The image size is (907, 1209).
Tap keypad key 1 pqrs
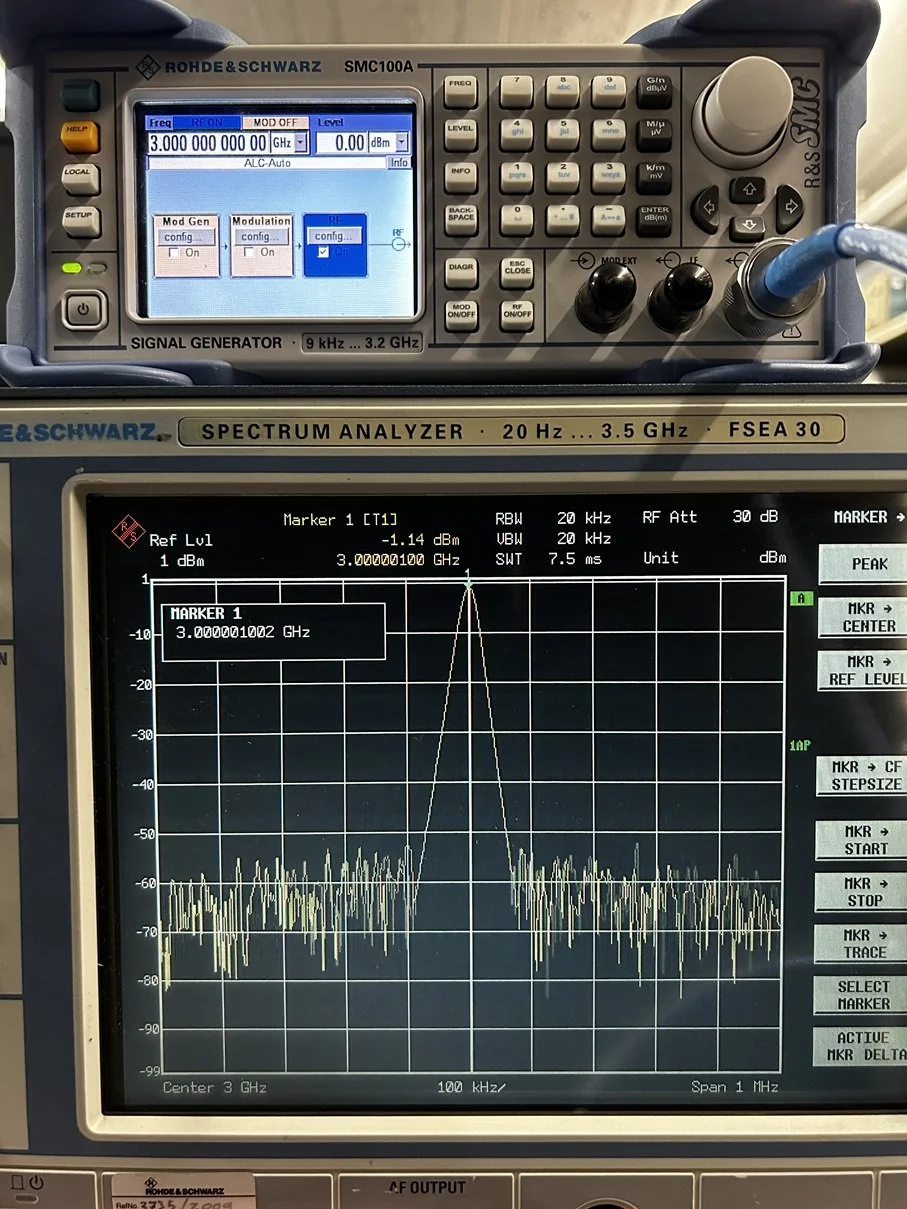tap(517, 176)
